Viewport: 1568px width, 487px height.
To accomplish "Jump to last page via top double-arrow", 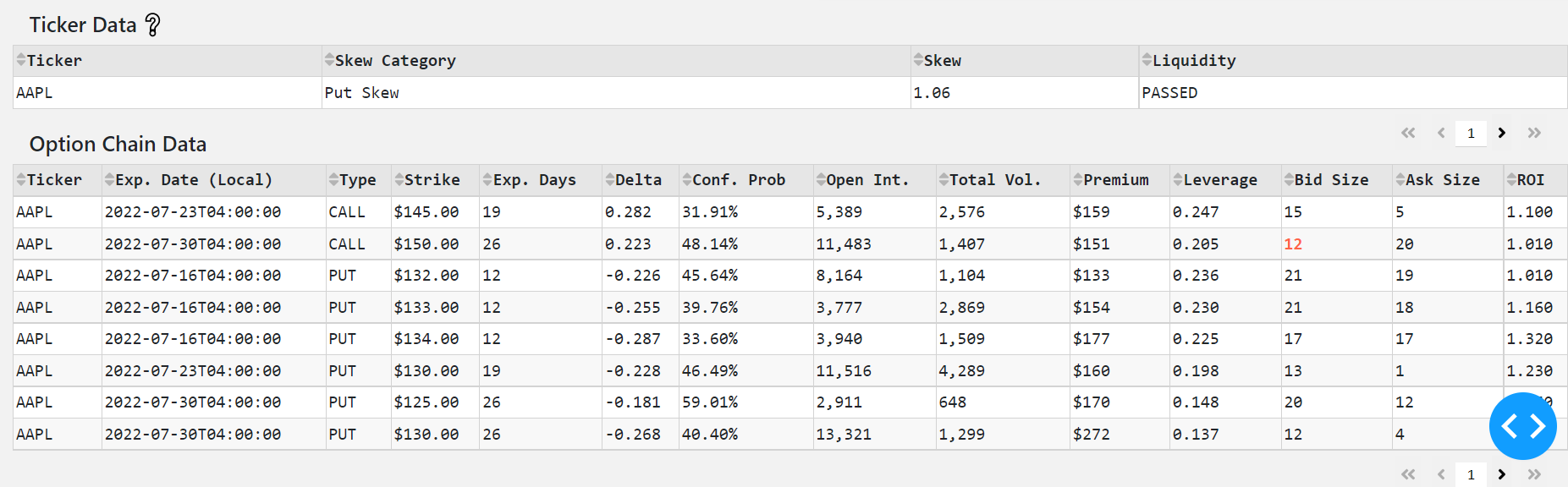I will coord(1534,133).
